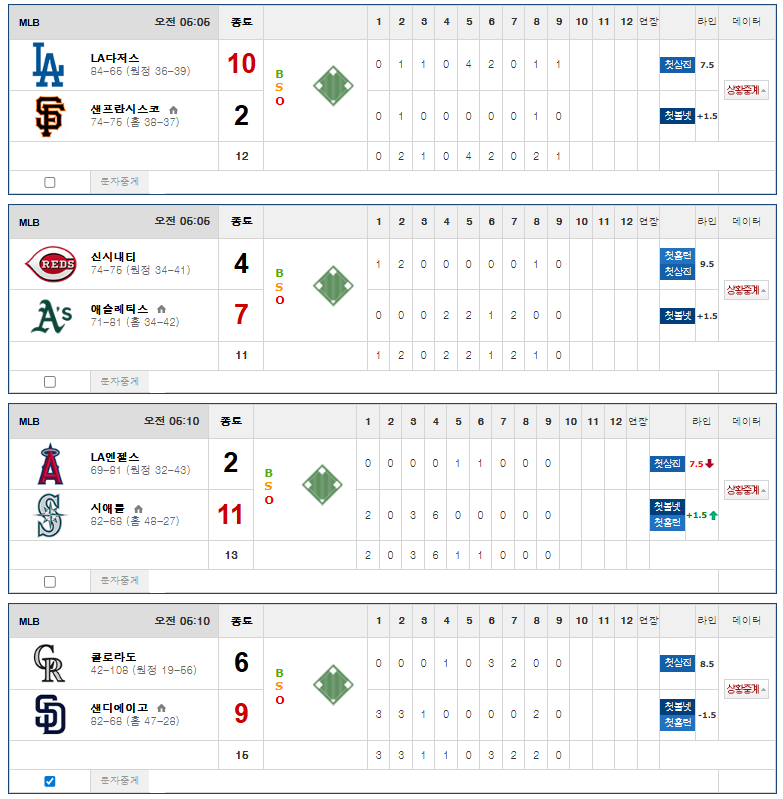Open 문자중계 for the Dodgers-Giants game

pyautogui.click(x=119, y=182)
